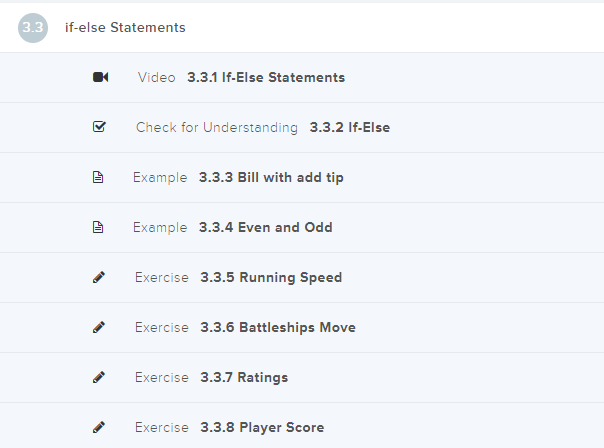Click the "Video" type label in first row
Screen dimensions: 604x448
pos(157,78)
